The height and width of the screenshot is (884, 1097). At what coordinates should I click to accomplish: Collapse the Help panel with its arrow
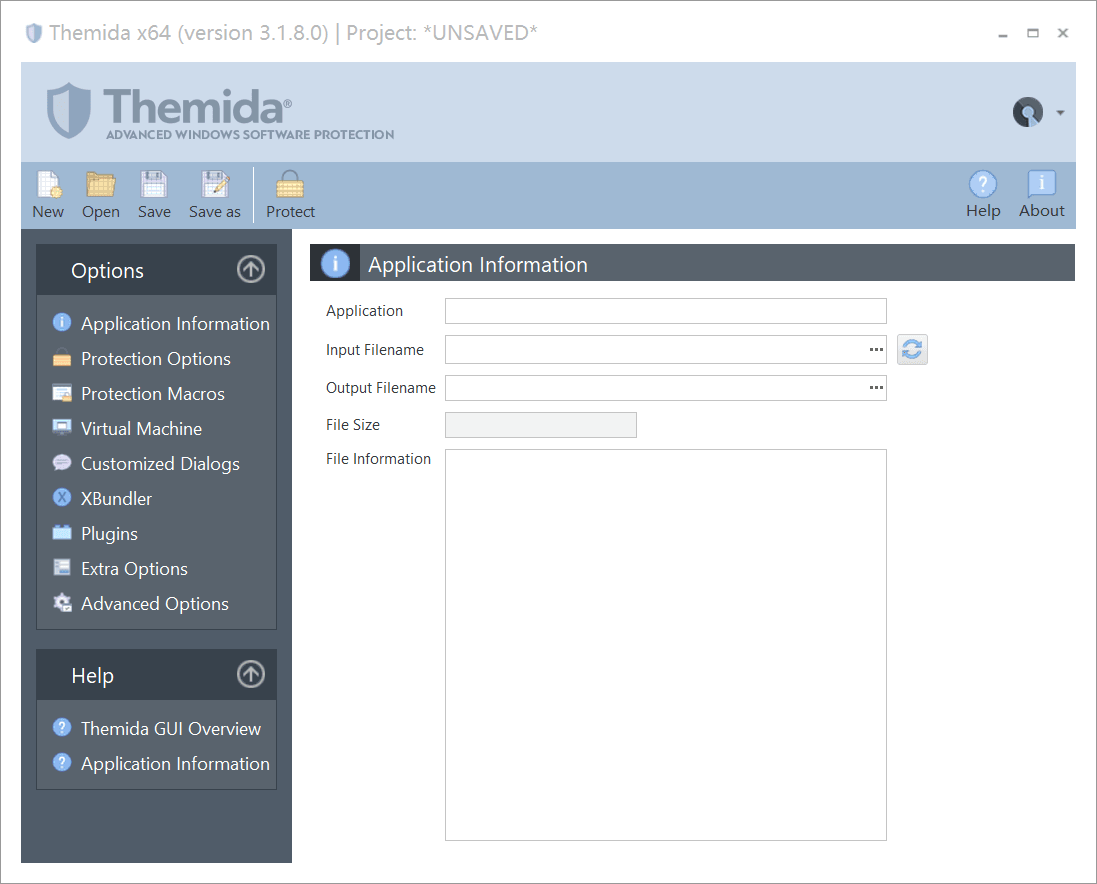pos(250,674)
